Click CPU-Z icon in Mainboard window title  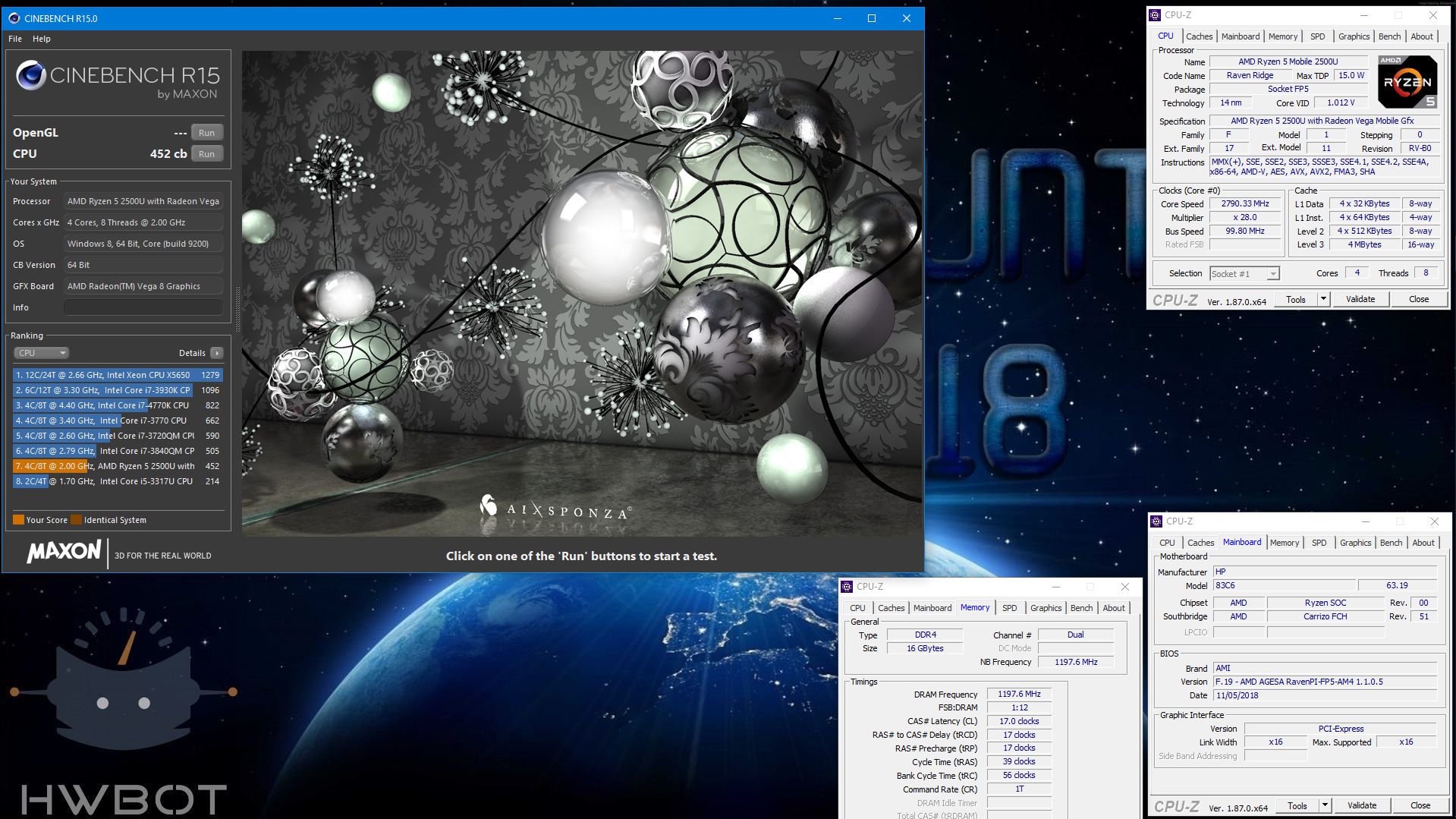click(x=1156, y=521)
